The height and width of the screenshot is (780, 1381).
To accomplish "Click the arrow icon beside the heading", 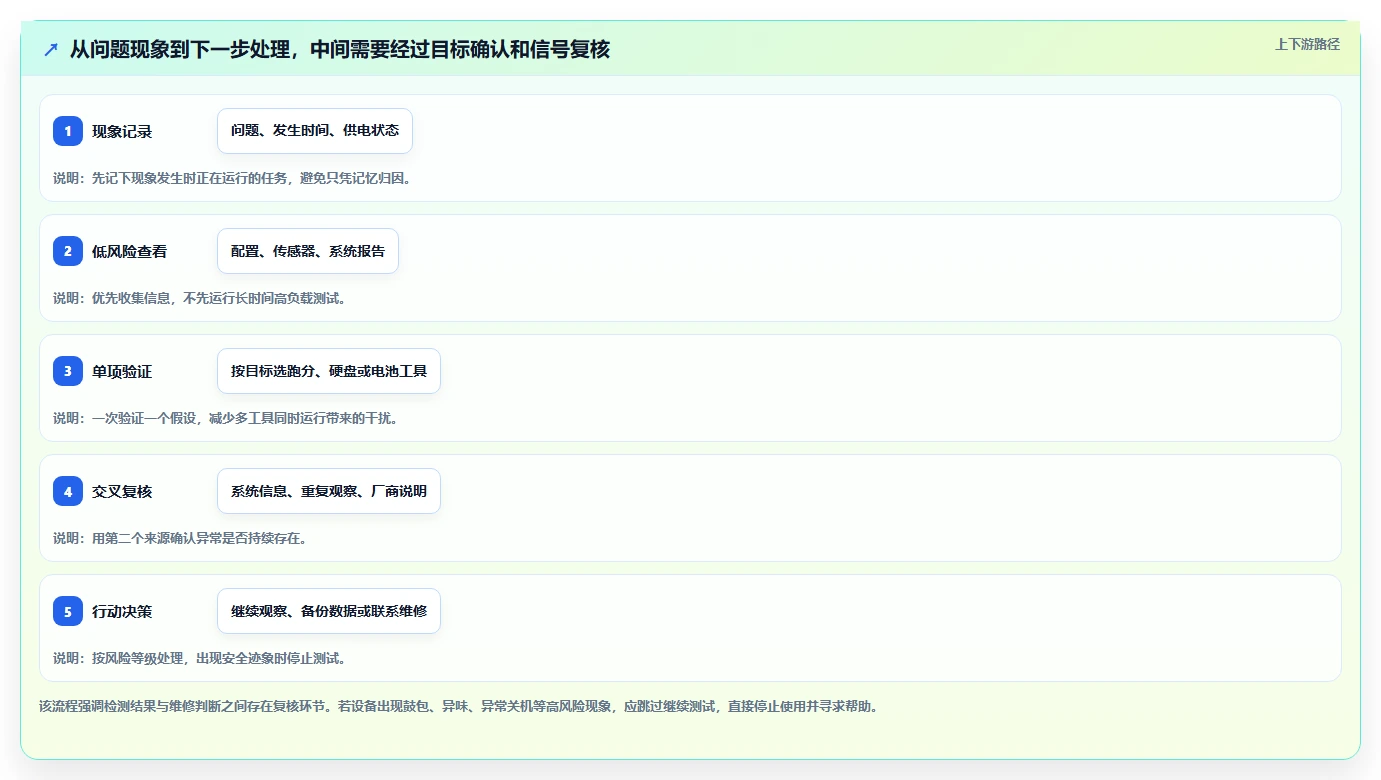I will pos(51,49).
